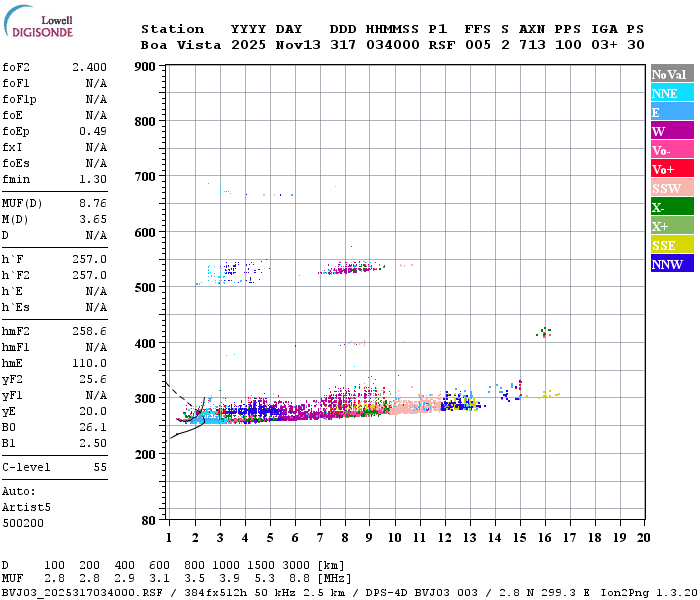Click the SSE yellow legend swatch
Viewport: 700px width, 600px height.
(672, 245)
